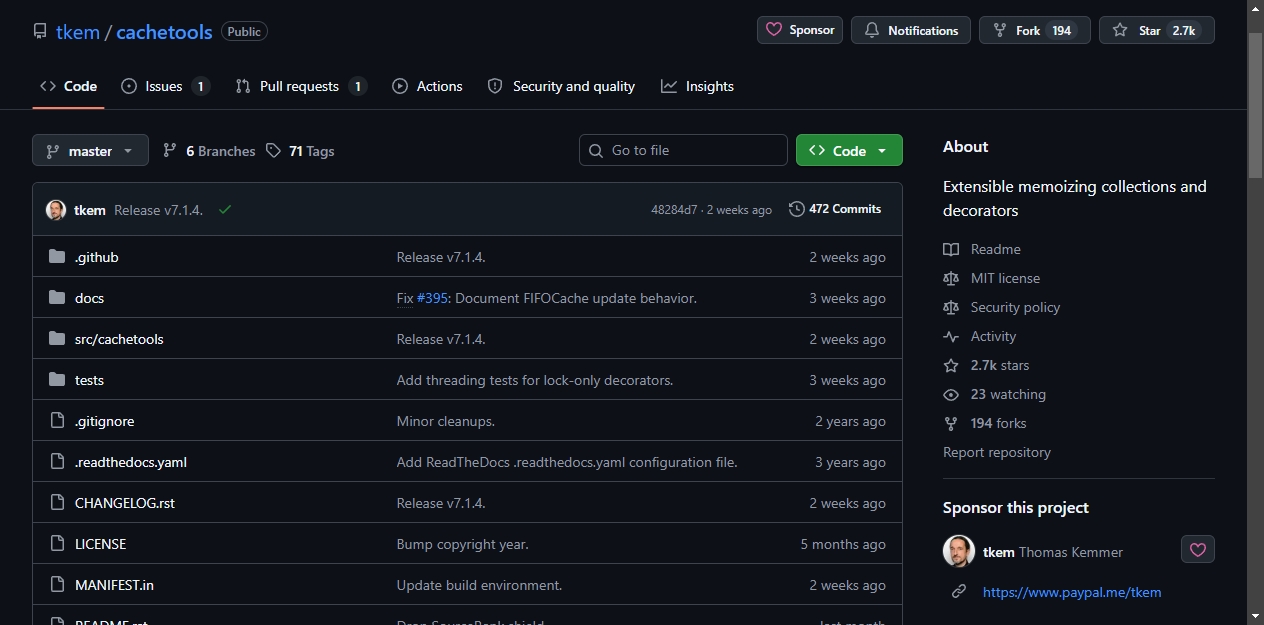Click the scale icon next to Security policy
Viewport: 1264px width, 625px height.
tap(951, 307)
